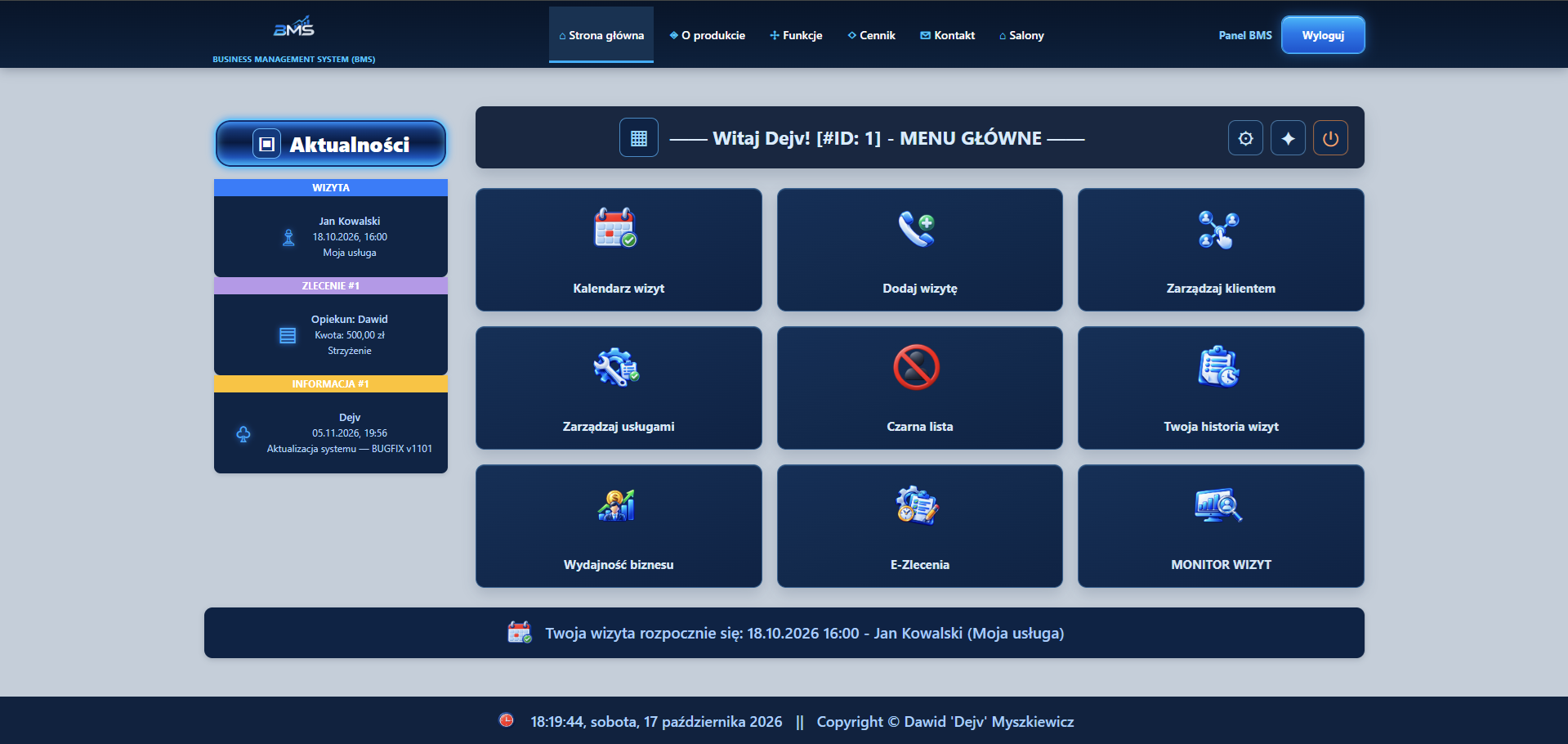Click the list icon in ZLECENIE #1 card
Image resolution: width=1568 pixels, height=744 pixels.
(x=288, y=335)
